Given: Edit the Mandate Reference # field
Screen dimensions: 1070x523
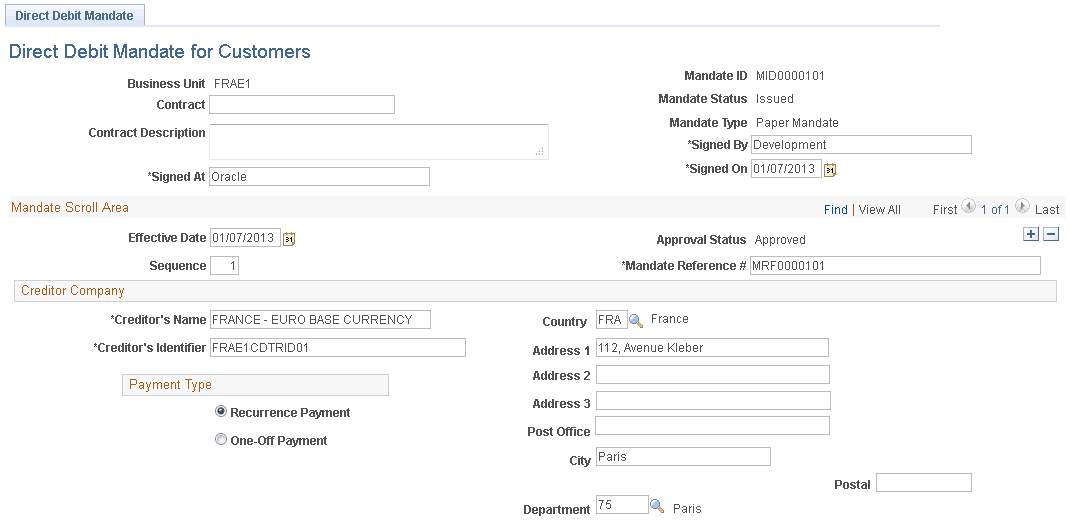Looking at the screenshot, I should pos(895,266).
